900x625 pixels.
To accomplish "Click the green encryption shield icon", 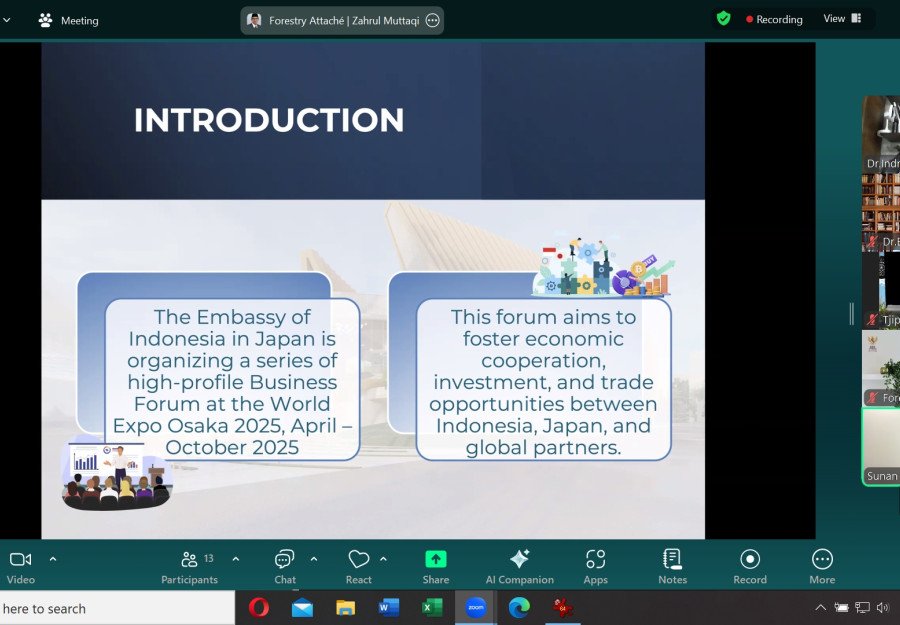I will click(723, 19).
